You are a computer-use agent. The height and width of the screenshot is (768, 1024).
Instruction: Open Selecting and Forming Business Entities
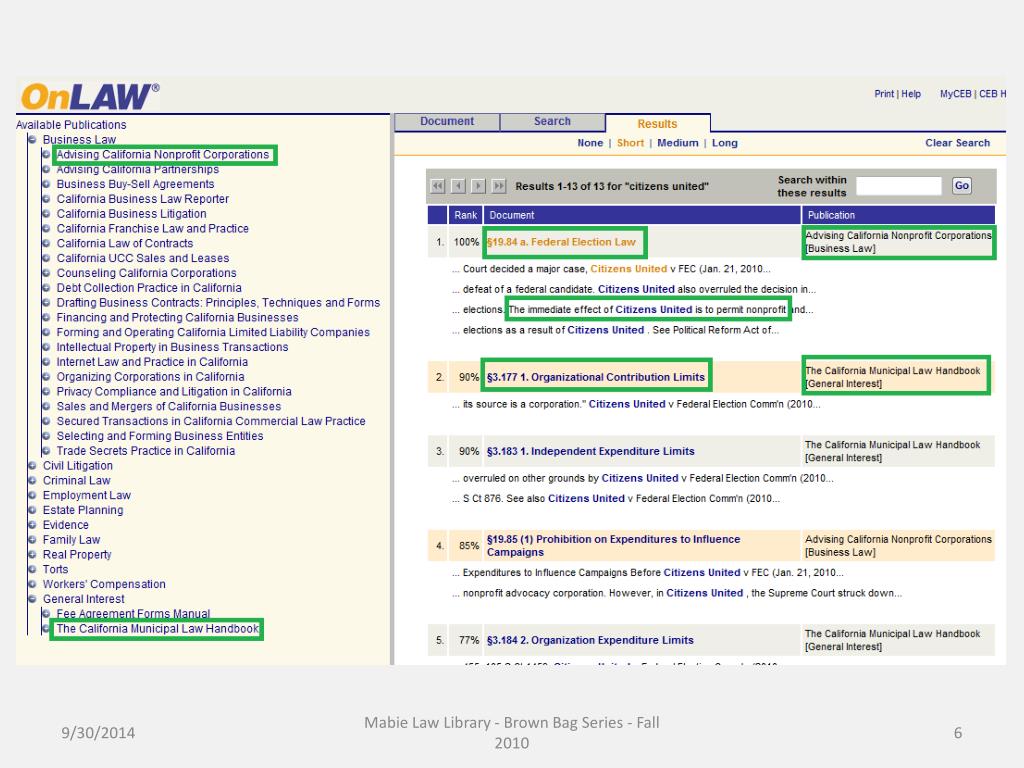[160, 436]
